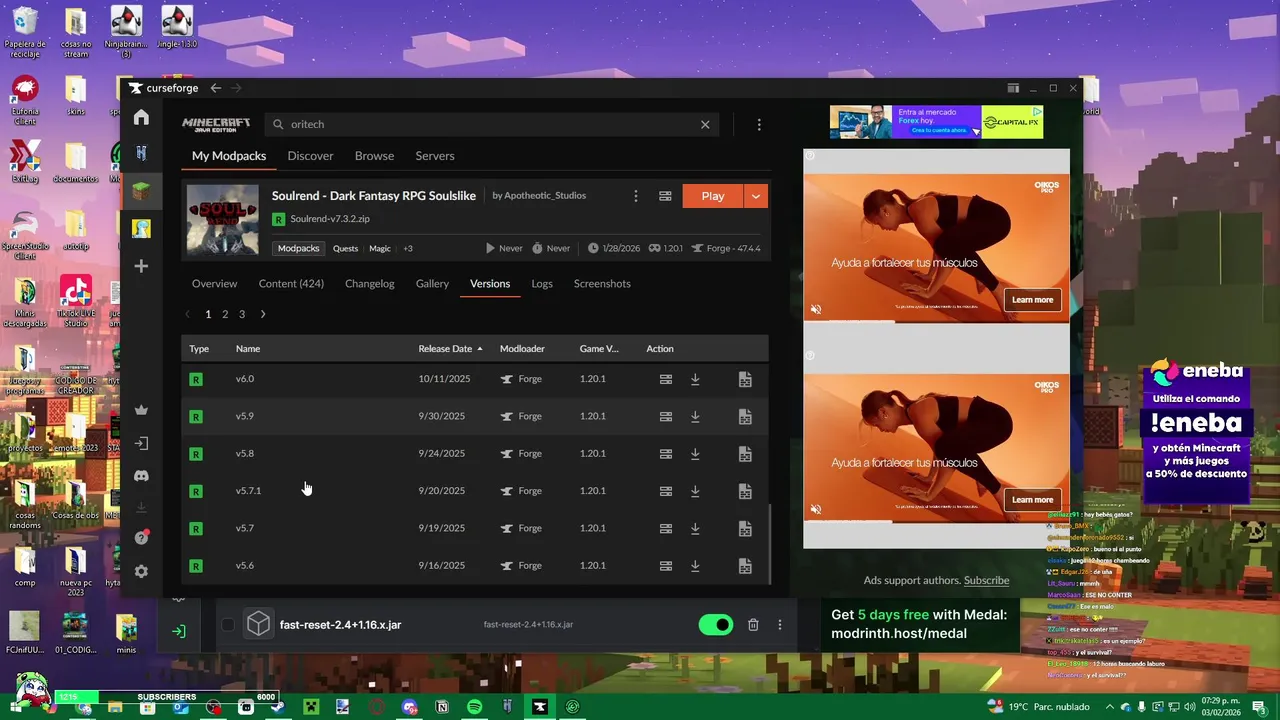Open the three-dot menu beside the search bar
Screen dimensions: 1280x720
[x=759, y=124]
